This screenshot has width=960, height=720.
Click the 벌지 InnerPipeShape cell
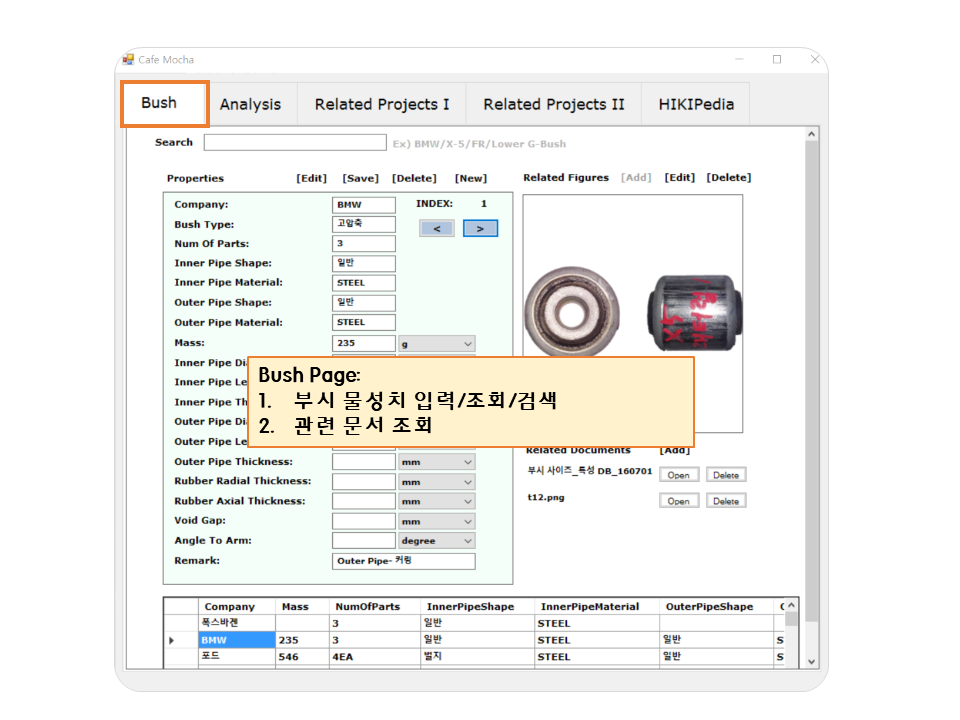(x=478, y=656)
